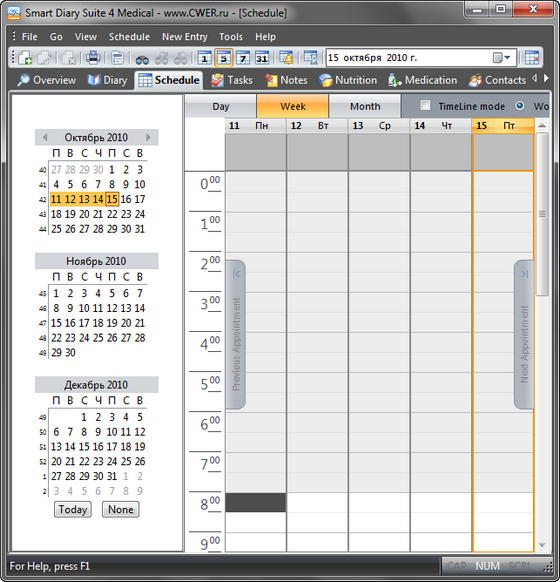The image size is (560, 582).
Task: Open the Schedule menu
Action: click(129, 37)
